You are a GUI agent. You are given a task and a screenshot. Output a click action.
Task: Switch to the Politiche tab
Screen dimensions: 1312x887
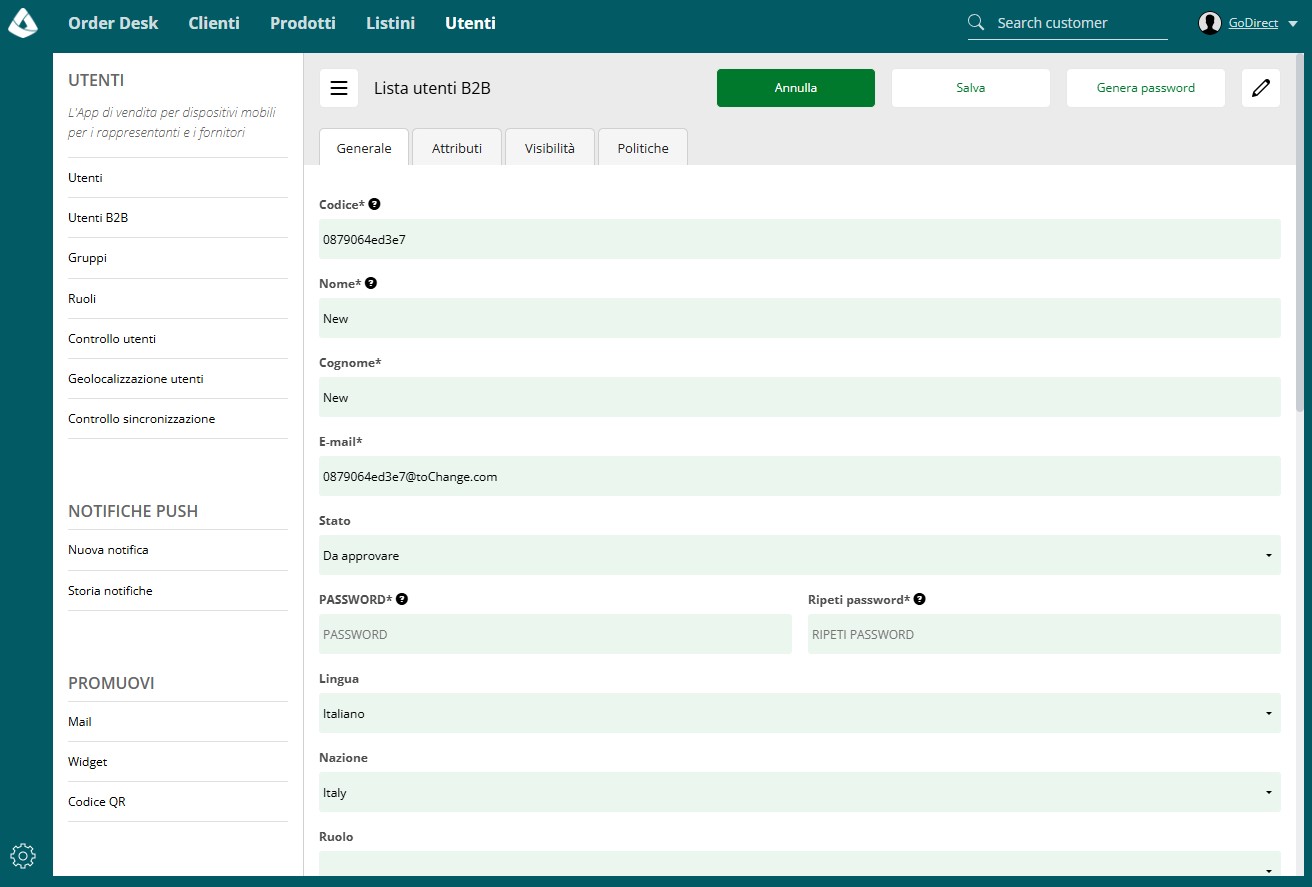(x=643, y=147)
